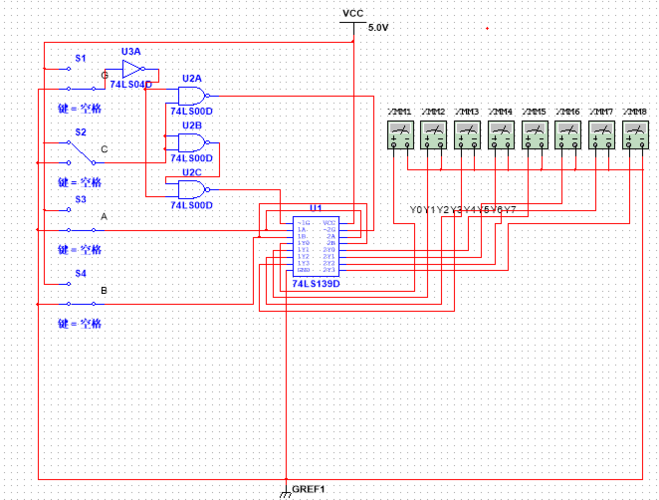659x500 pixels.
Task: Click the 5.0V voltage value label
Action: click(377, 28)
